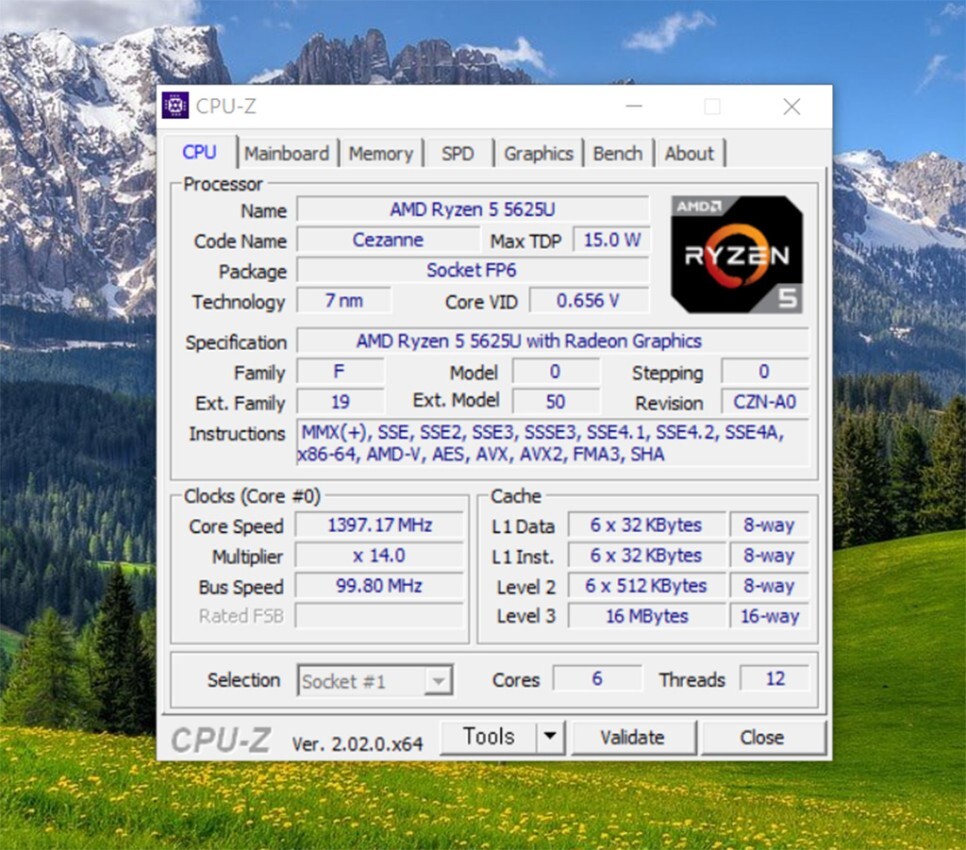Click the Specification field with Radeon Graphics

(553, 341)
